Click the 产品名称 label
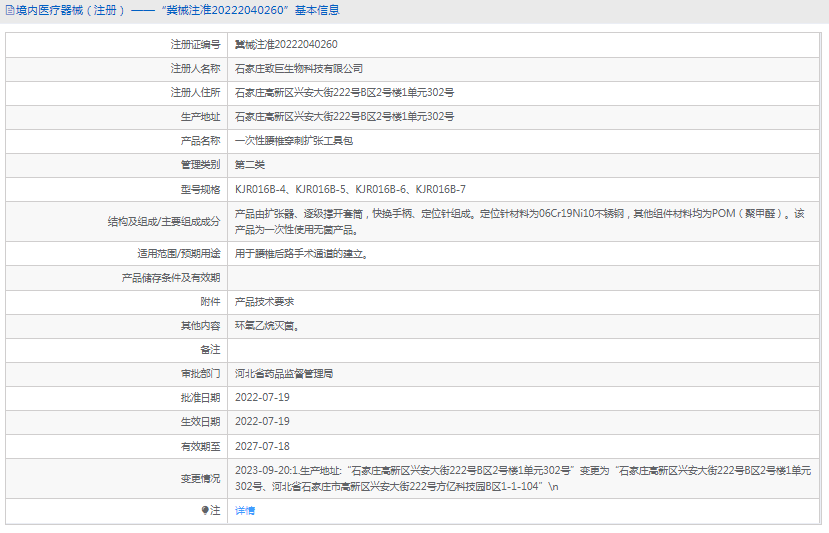The height and width of the screenshot is (533, 829). pyautogui.click(x=200, y=141)
